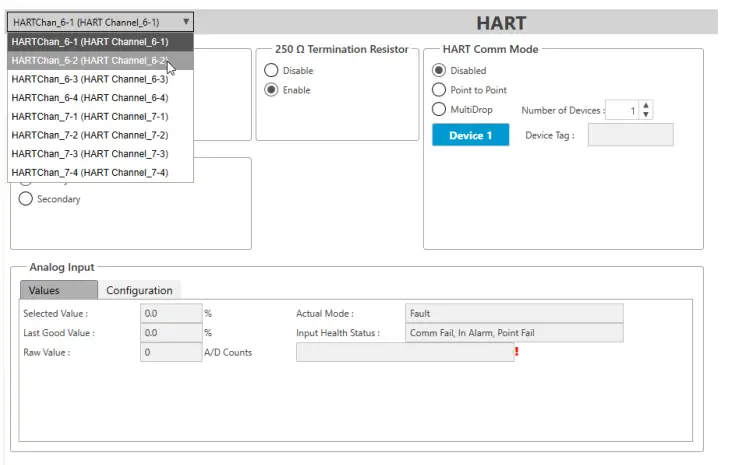Viewport: 730px width, 465px height.
Task: Select the Secondary radio option
Action: coord(26,199)
